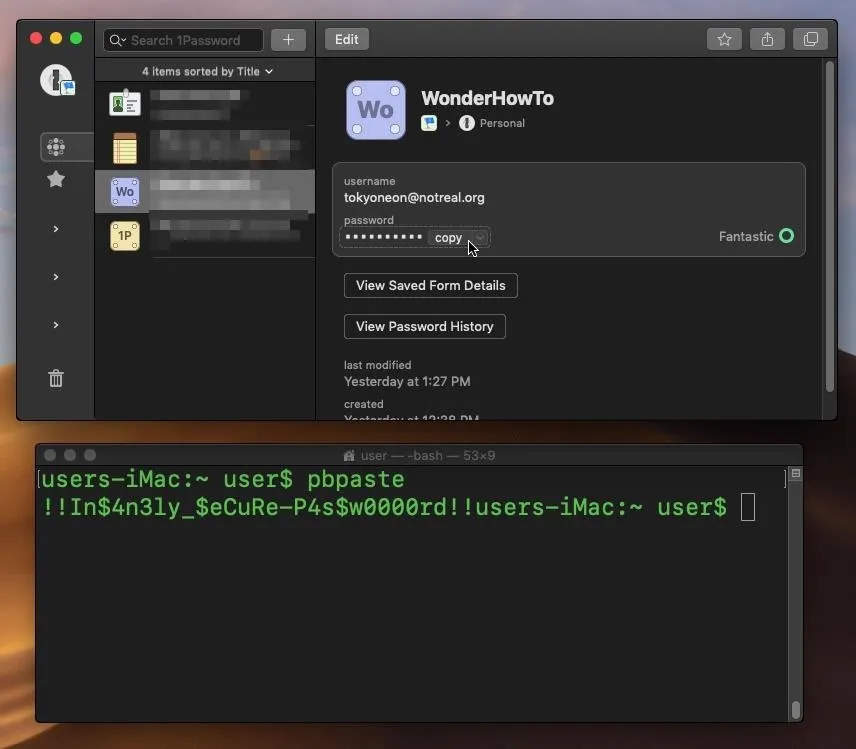Minimize the 1Password window

[x=56, y=38]
